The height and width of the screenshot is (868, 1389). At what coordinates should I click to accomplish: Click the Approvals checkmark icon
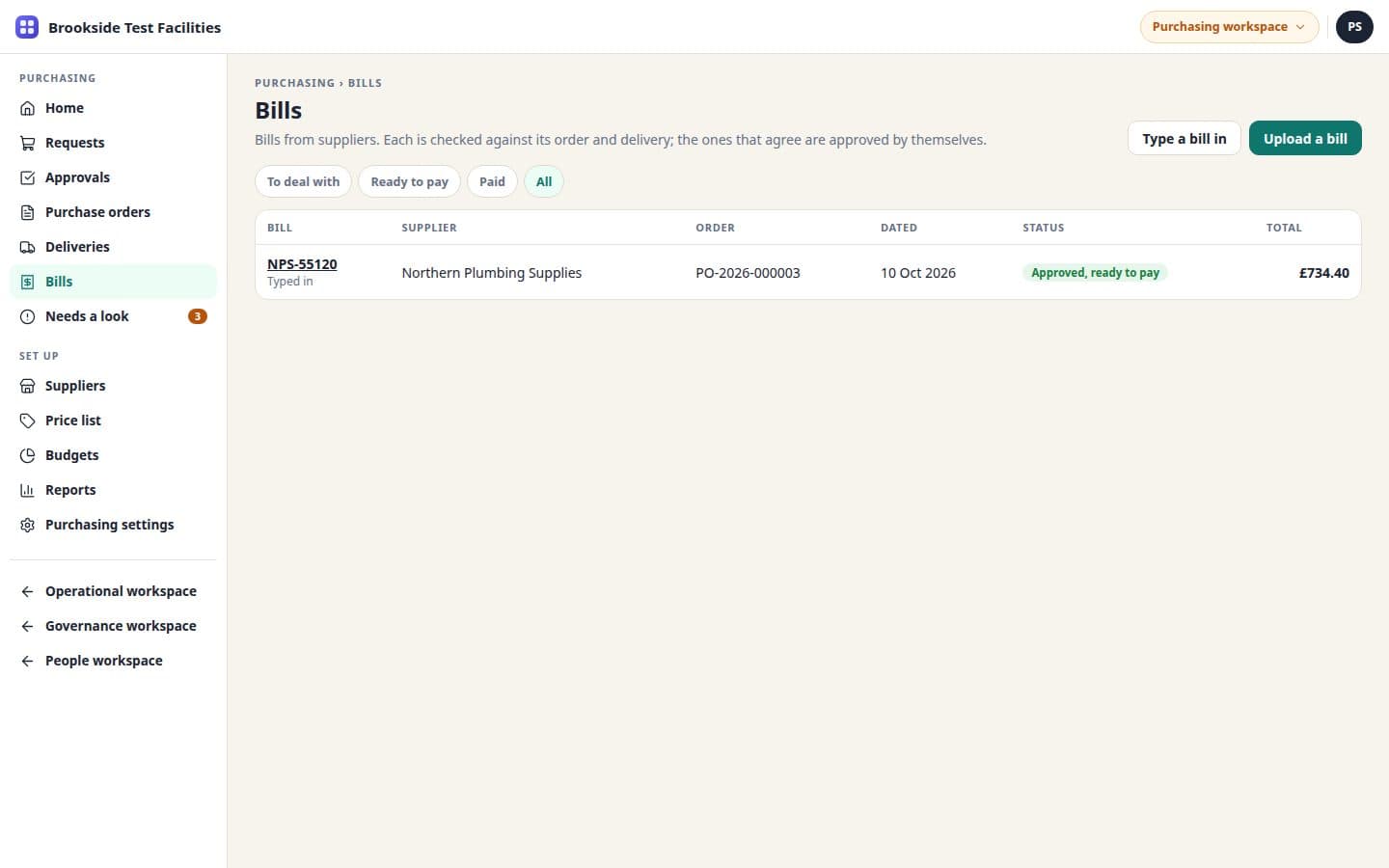pos(27,177)
